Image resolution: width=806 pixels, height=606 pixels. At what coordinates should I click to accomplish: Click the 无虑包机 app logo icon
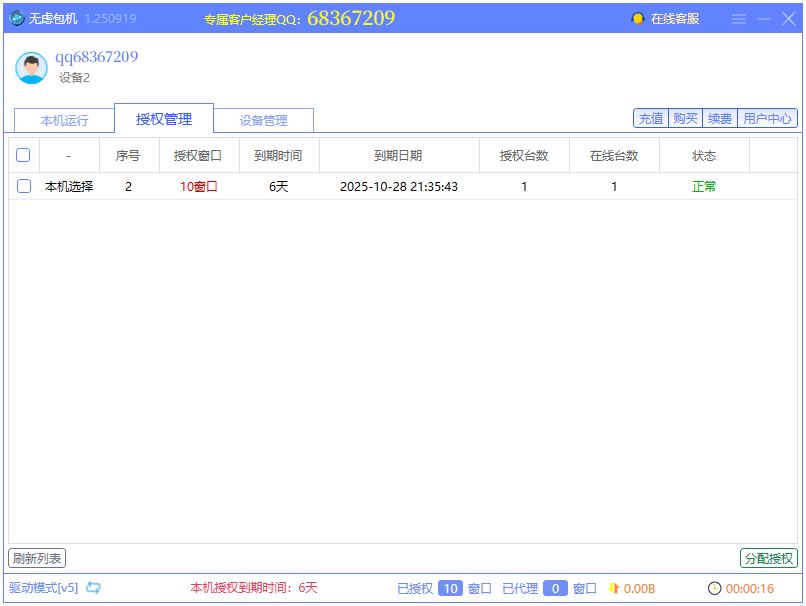[x=16, y=17]
